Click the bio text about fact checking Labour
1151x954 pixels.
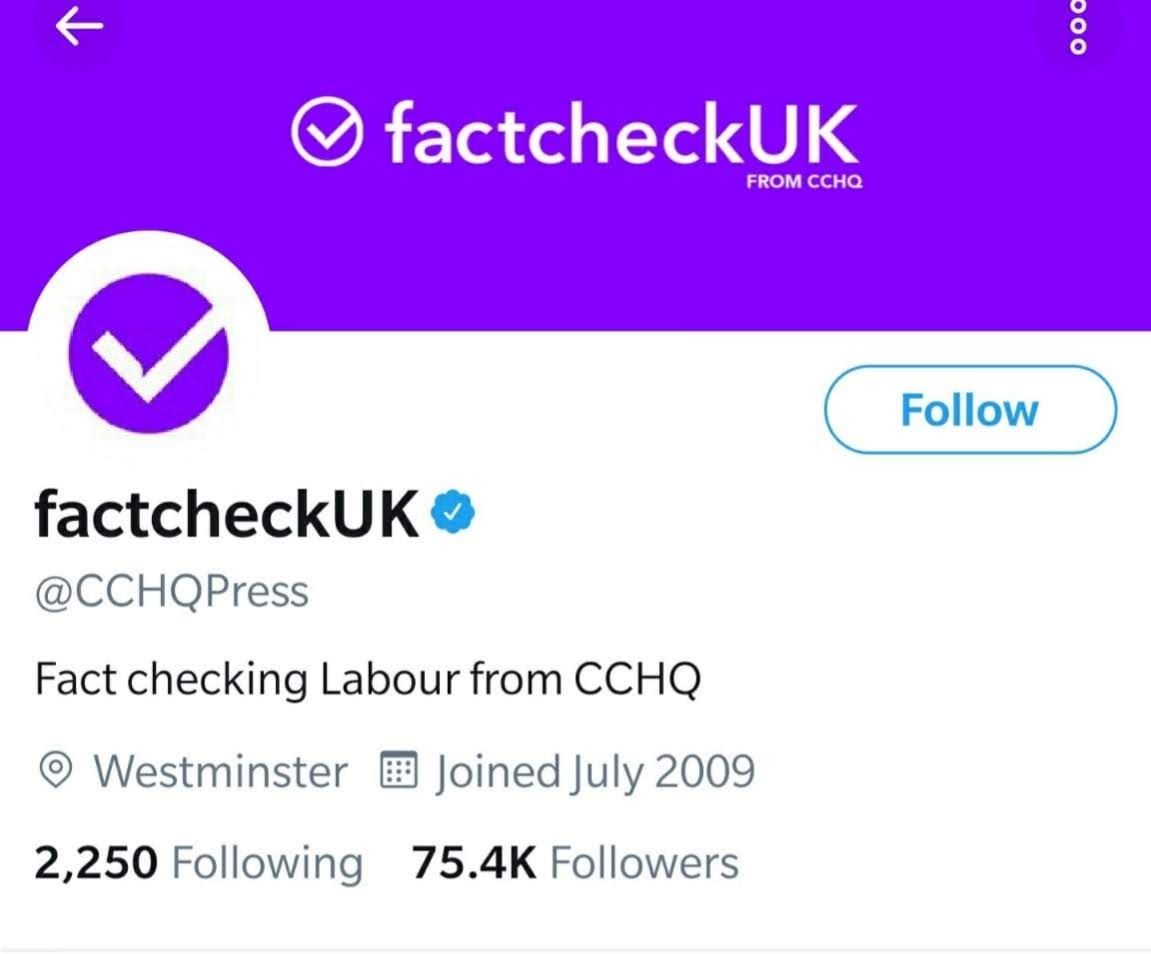tap(368, 681)
